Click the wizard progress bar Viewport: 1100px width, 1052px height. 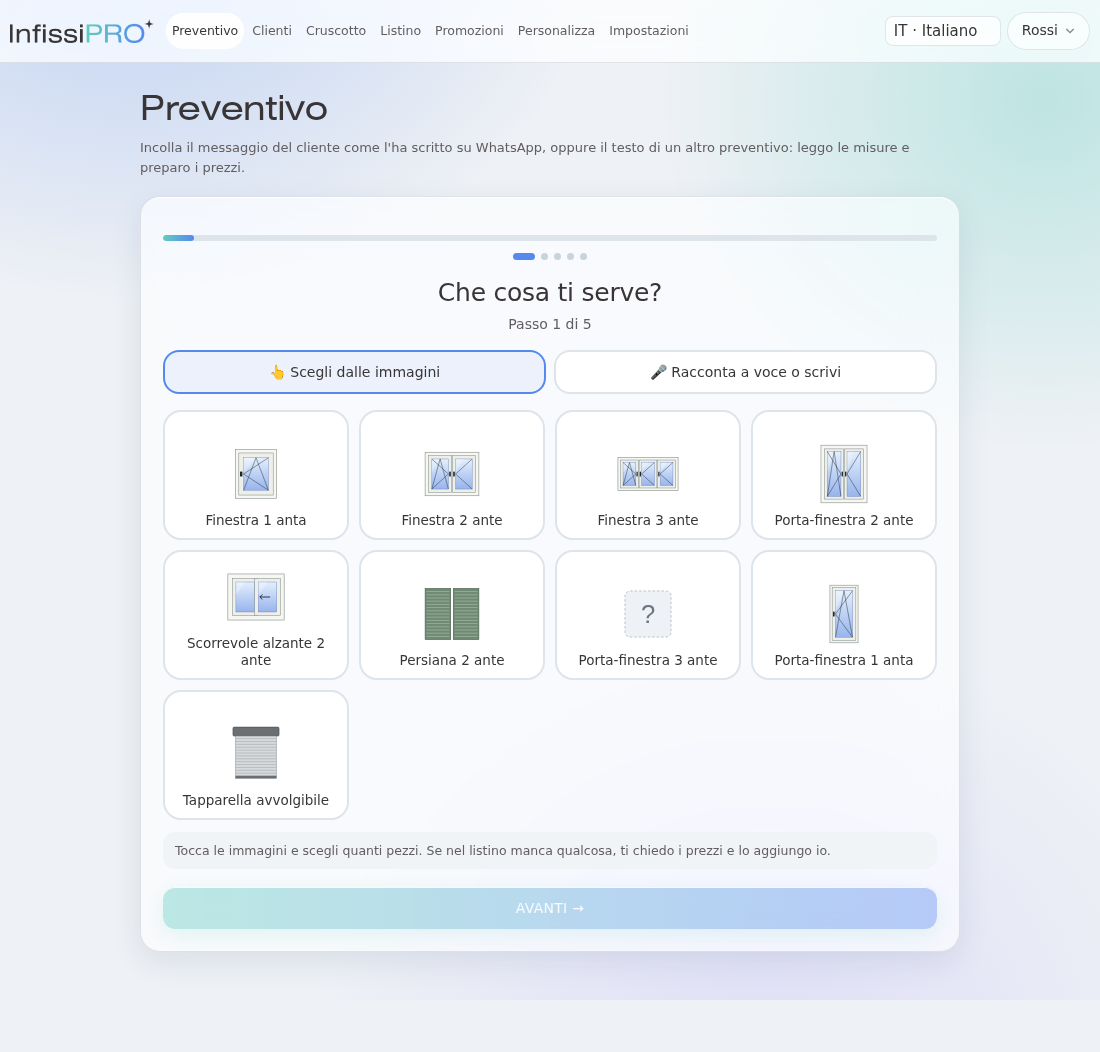click(550, 238)
